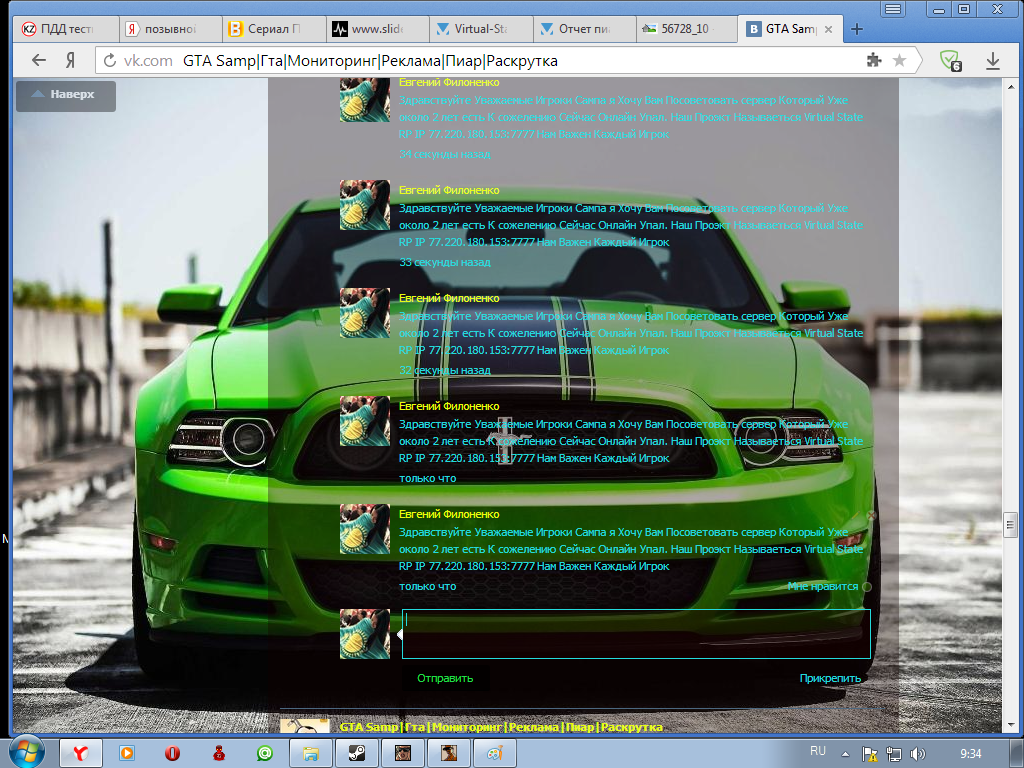Open Yandex home via the Я icon
The height and width of the screenshot is (768, 1024).
tap(70, 61)
